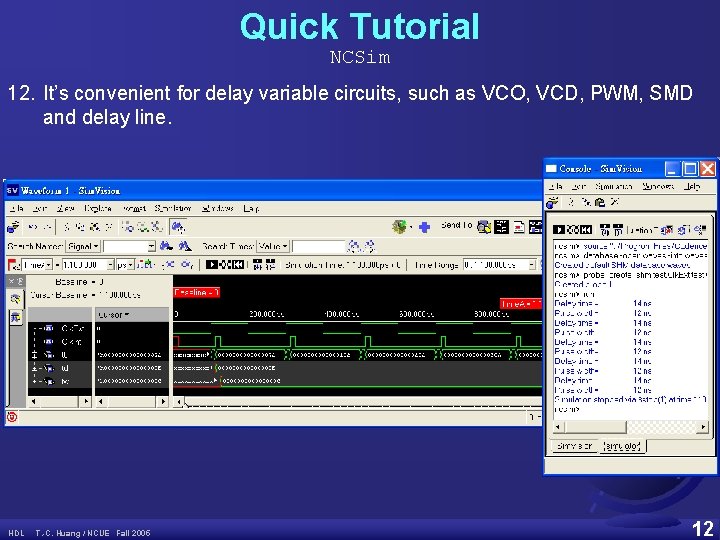Click the red Baseline marker flag

[197, 292]
